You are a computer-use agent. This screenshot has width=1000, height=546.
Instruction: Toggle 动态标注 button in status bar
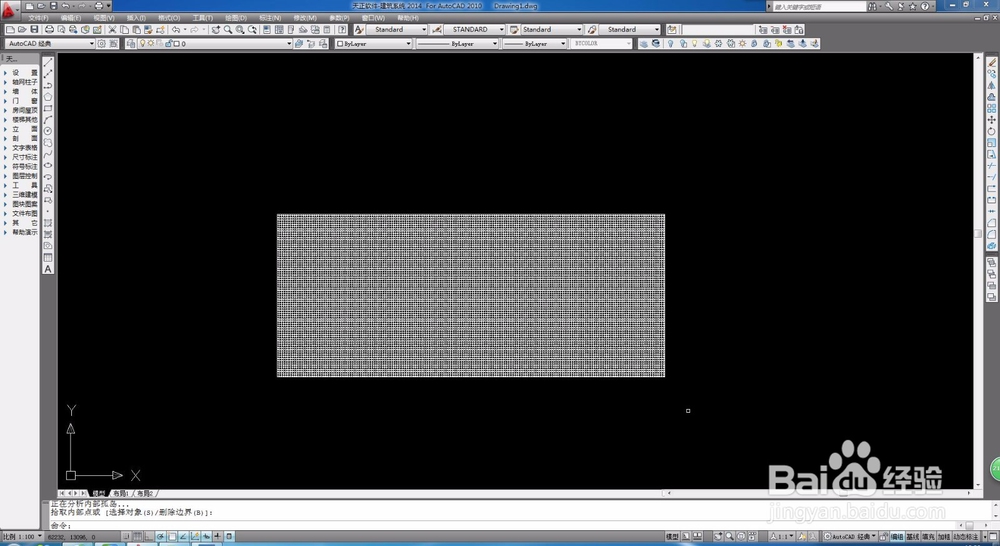[966, 536]
